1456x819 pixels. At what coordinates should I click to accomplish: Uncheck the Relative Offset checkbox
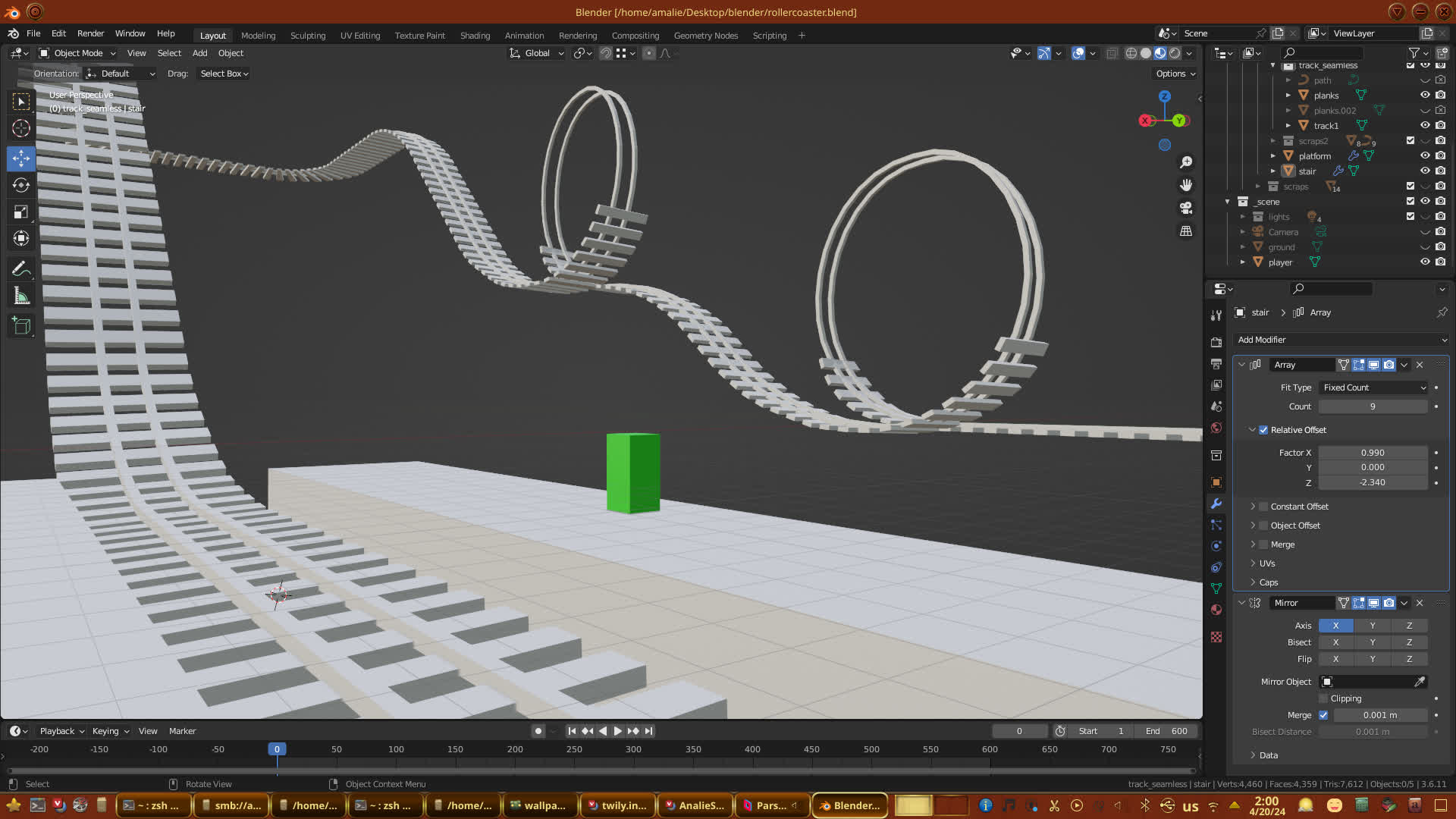[1263, 430]
